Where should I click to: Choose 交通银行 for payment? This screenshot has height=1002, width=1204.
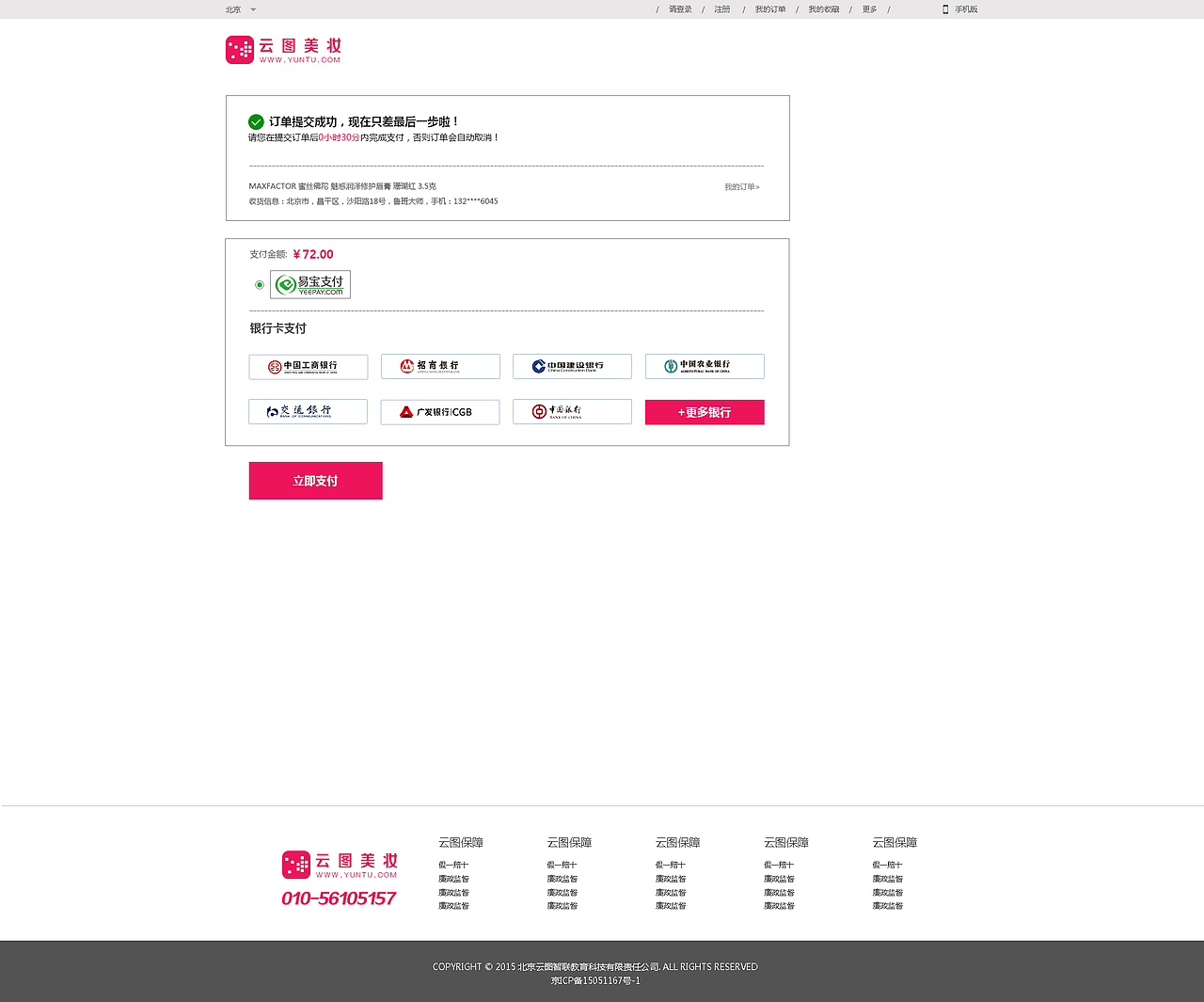pos(308,412)
